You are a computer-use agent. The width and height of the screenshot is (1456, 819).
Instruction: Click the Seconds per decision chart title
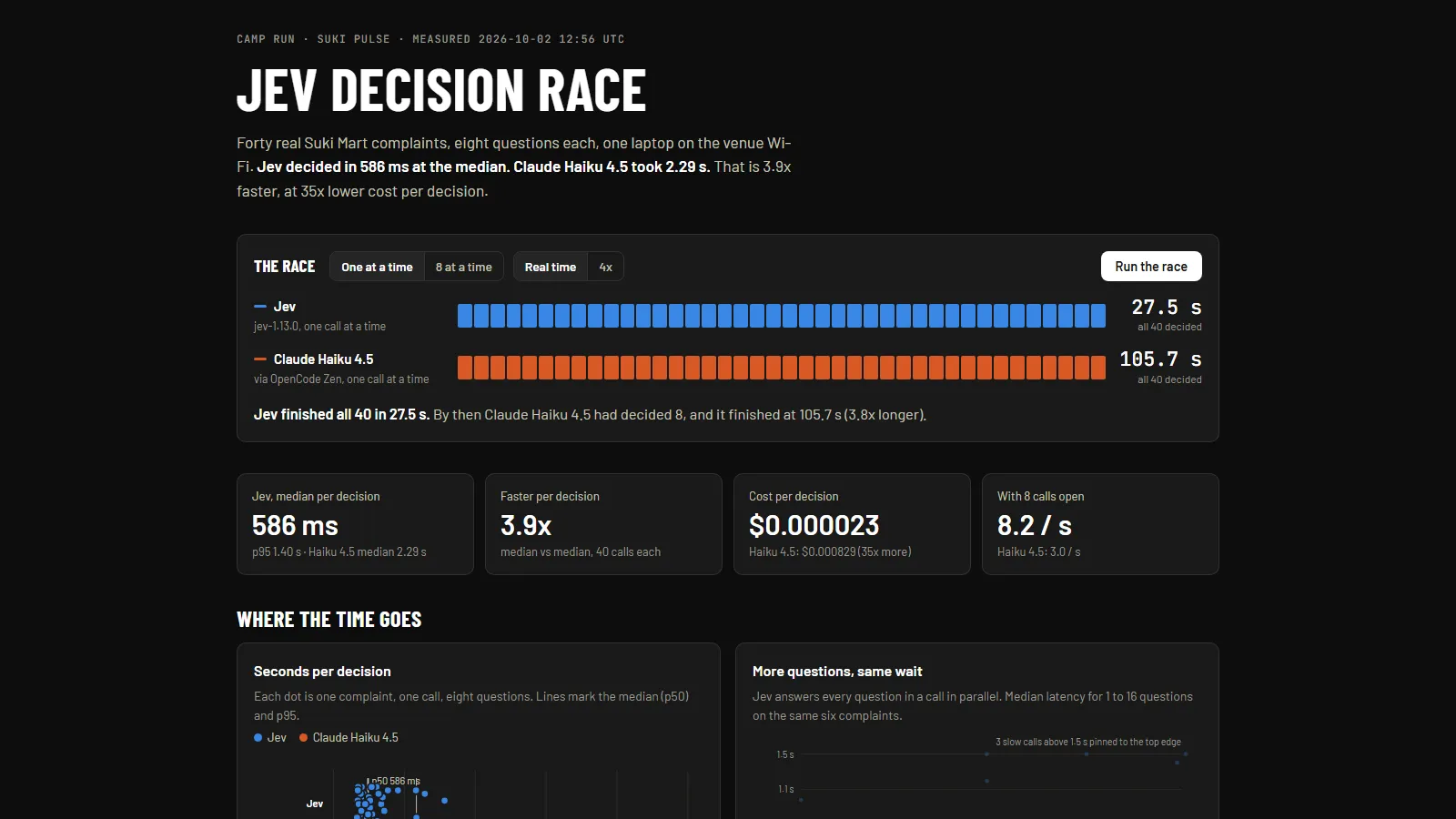pyautogui.click(x=322, y=672)
